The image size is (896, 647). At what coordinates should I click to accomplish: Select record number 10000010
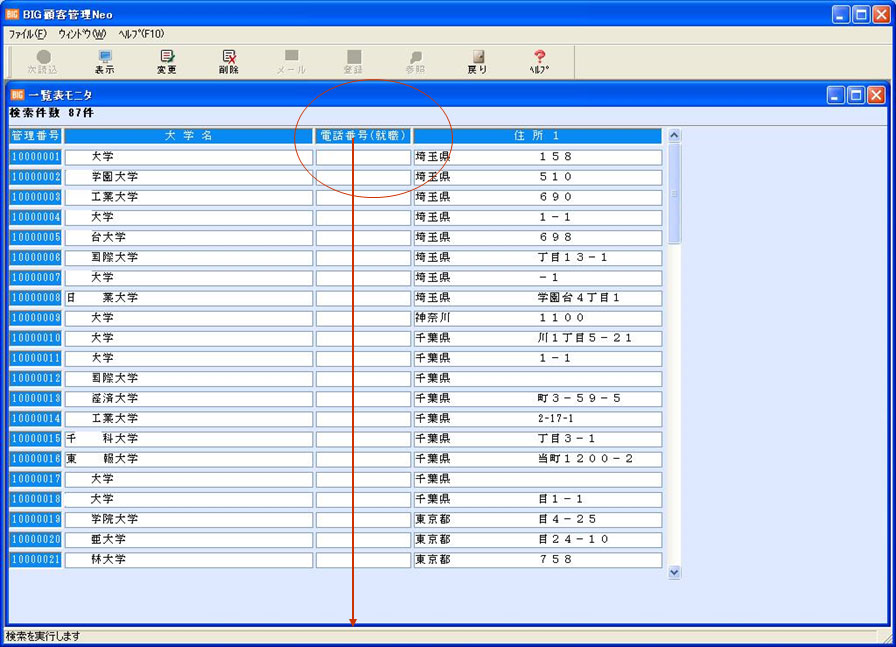35,338
